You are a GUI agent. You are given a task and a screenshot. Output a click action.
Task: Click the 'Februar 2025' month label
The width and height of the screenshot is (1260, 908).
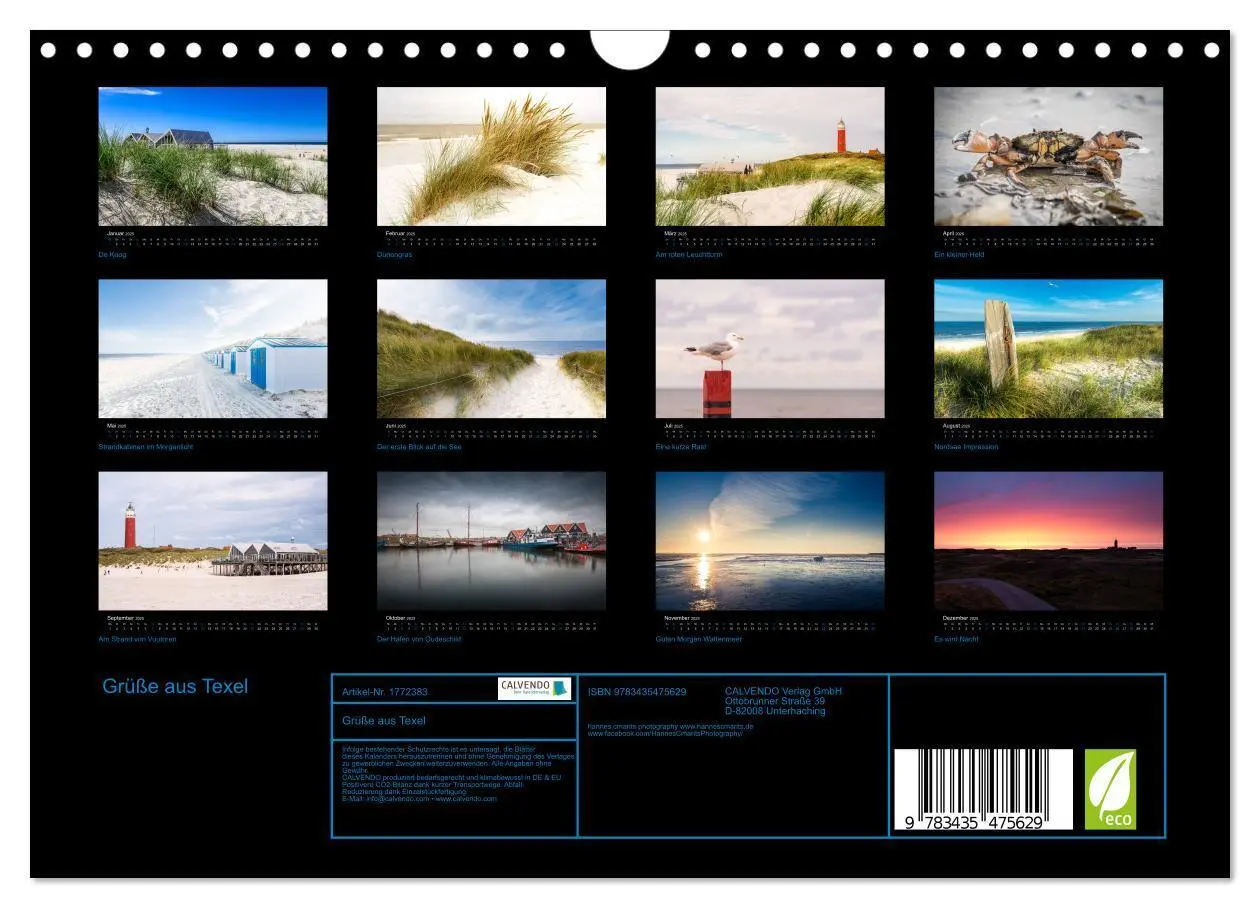click(401, 233)
